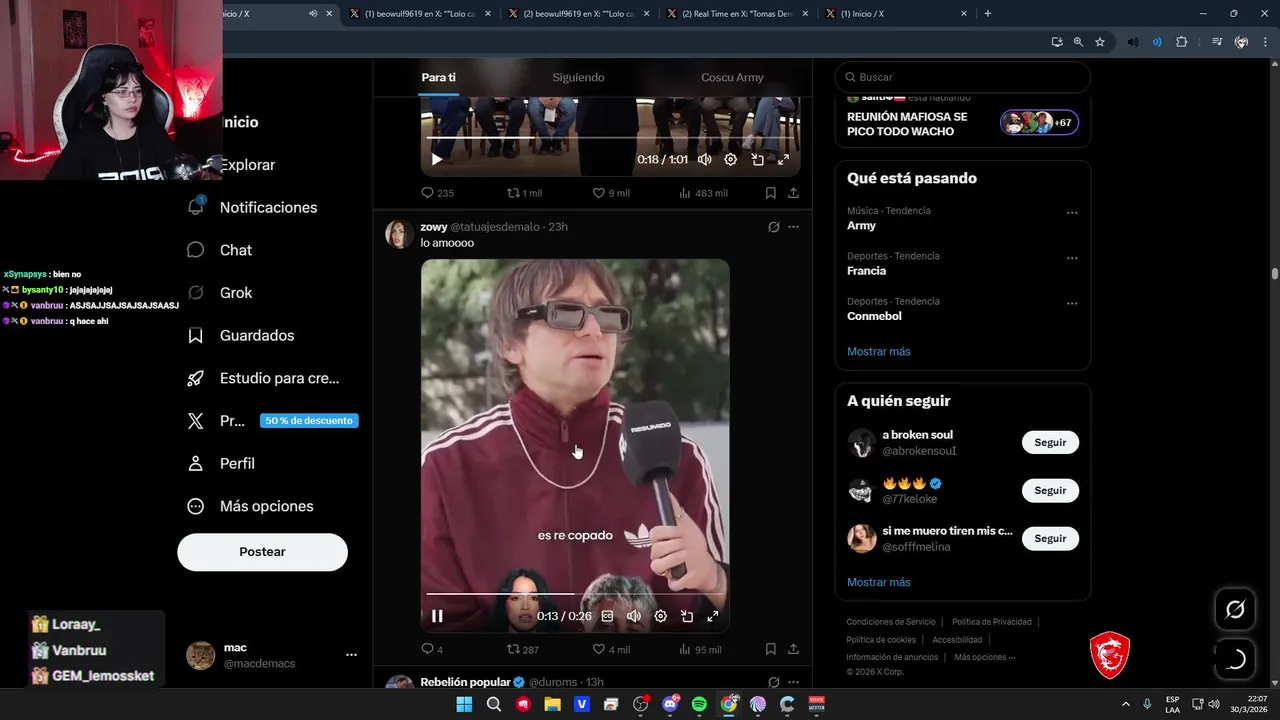Show hidden system tray icons
Screen dimensions: 1280x720
[x=1125, y=704]
